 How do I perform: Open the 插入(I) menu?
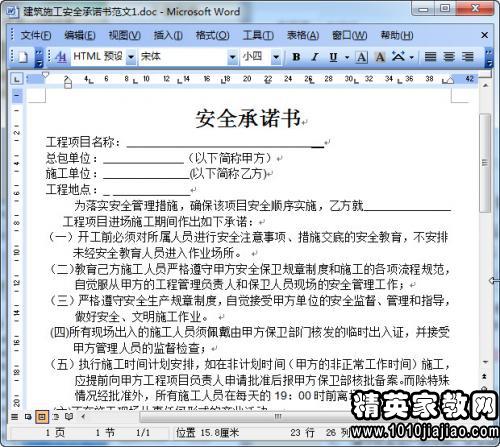[168, 35]
